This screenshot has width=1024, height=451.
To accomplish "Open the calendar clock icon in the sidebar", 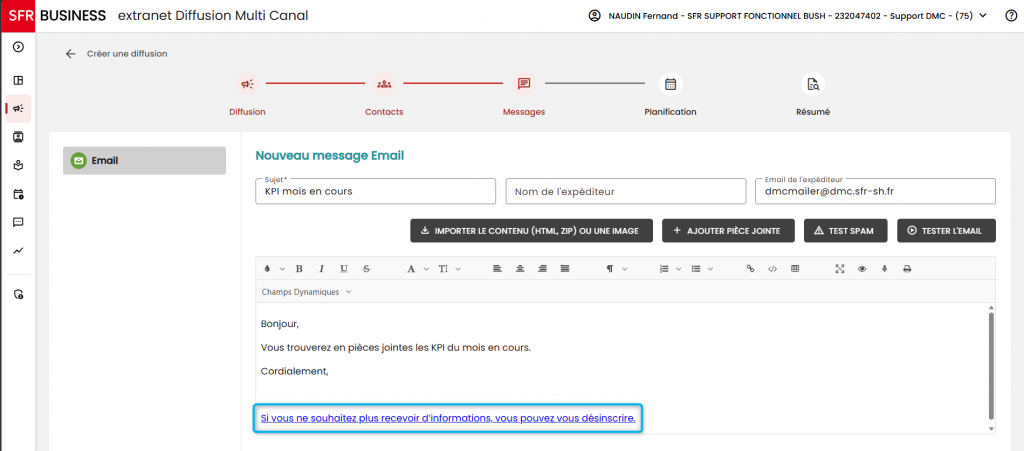I will pyautogui.click(x=18, y=194).
